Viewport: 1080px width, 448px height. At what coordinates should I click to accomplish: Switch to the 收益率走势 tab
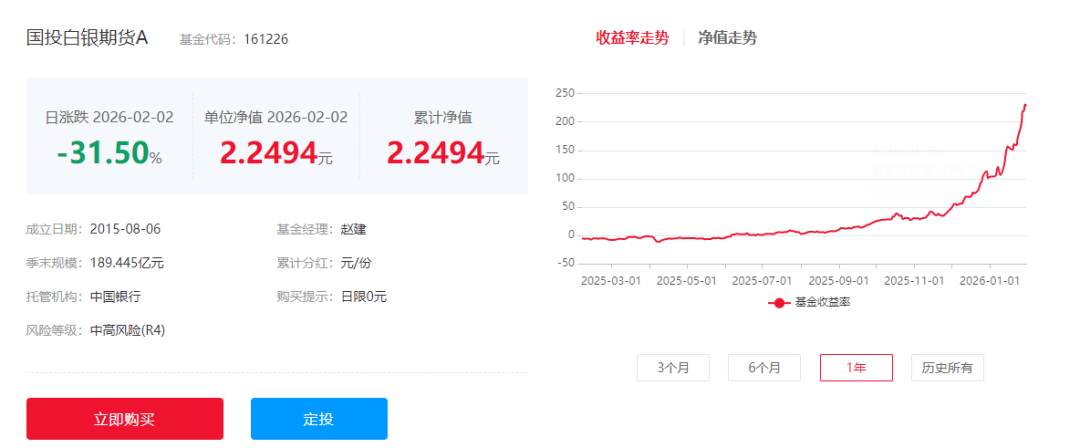[x=632, y=38]
